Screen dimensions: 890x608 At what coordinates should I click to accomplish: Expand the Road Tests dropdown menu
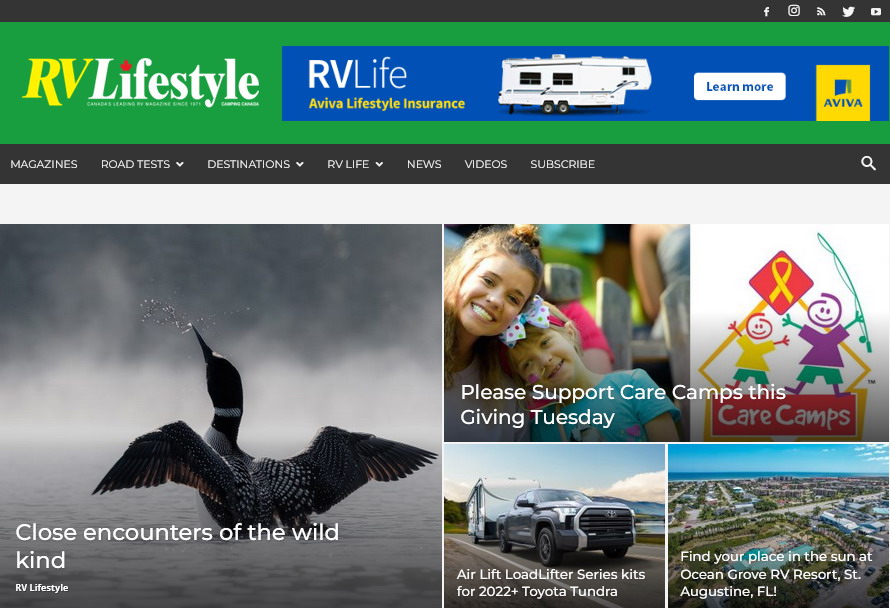(142, 164)
